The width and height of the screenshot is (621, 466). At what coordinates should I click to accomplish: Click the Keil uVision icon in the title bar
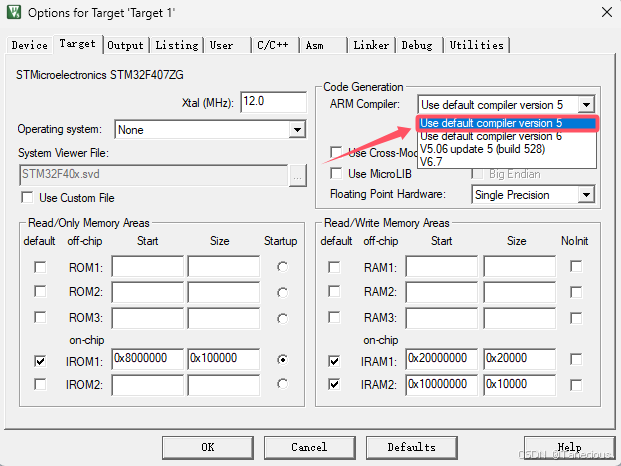[x=14, y=12]
